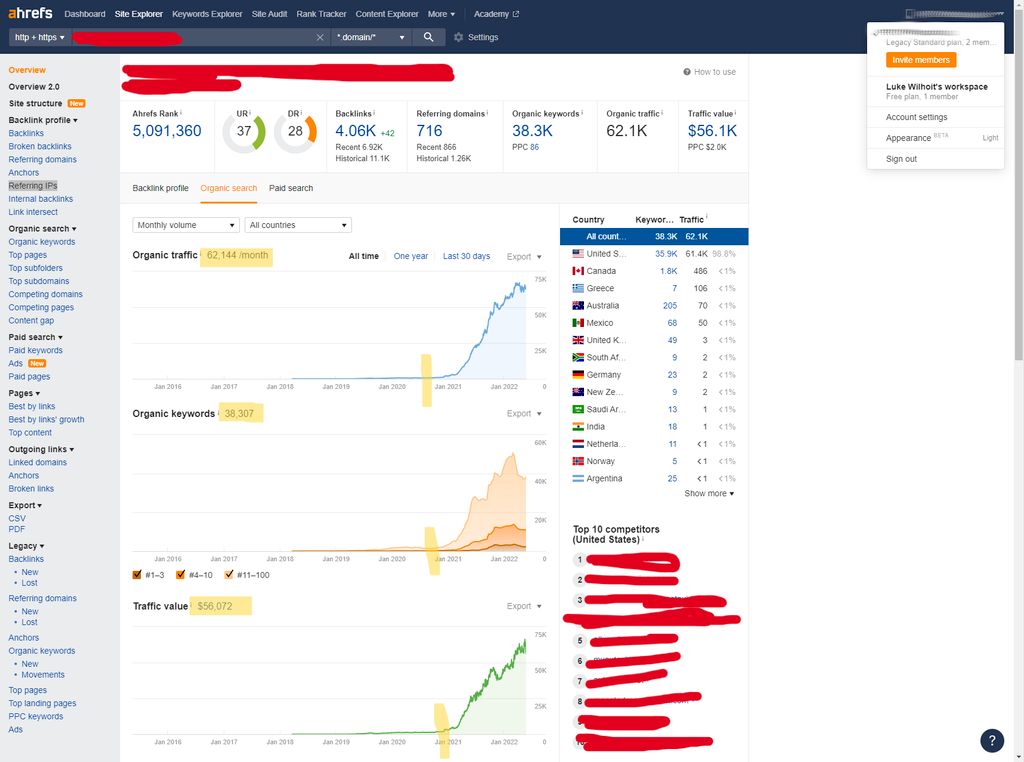This screenshot has width=1024, height=762.
Task: Click the United States flag row icon
Action: (578, 253)
